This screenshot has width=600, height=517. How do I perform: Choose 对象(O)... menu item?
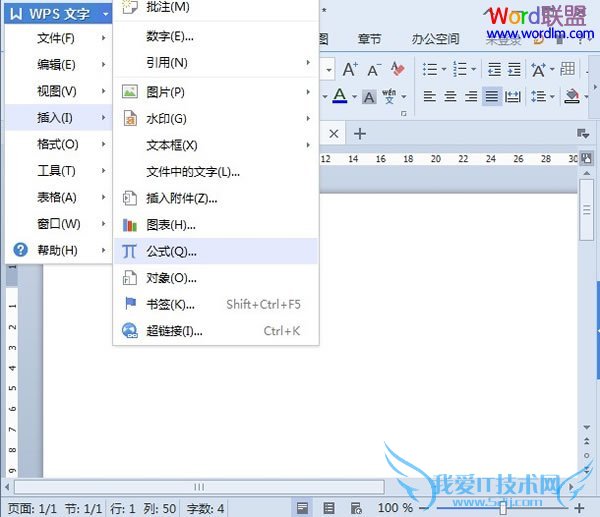tap(216, 278)
